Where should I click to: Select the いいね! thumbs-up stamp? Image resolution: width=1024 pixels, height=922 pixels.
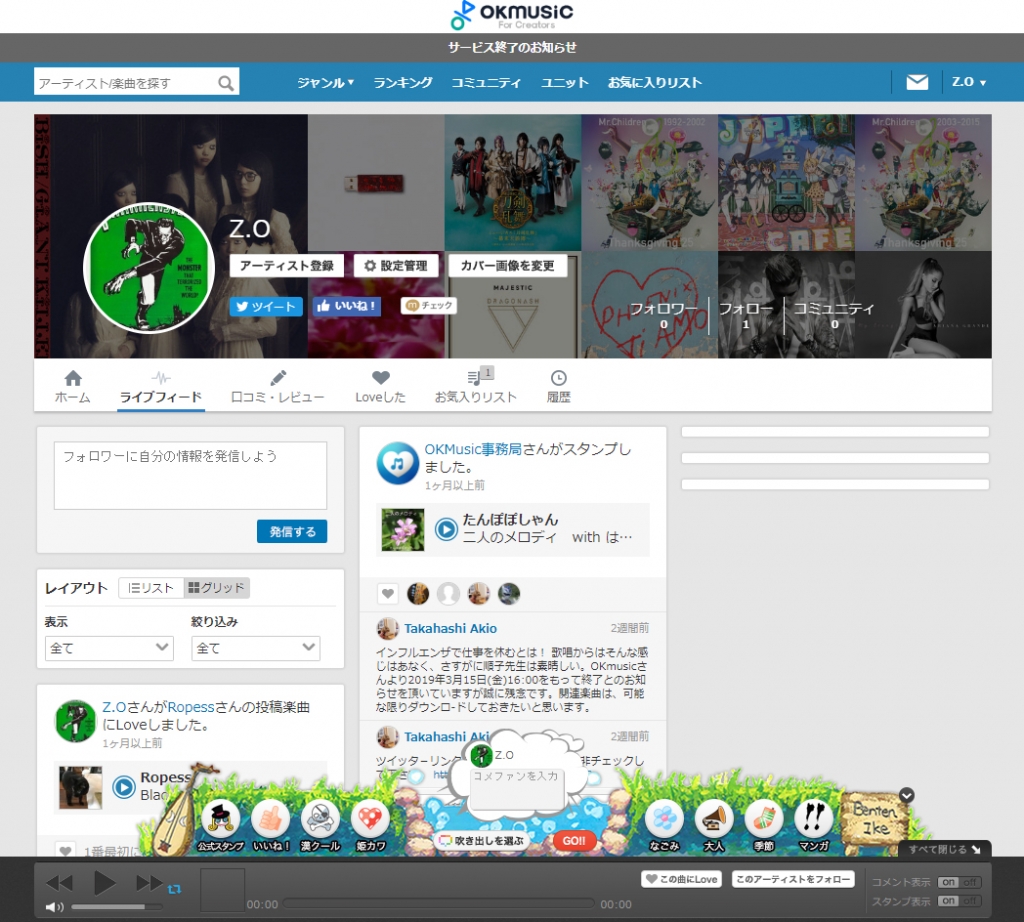point(270,824)
